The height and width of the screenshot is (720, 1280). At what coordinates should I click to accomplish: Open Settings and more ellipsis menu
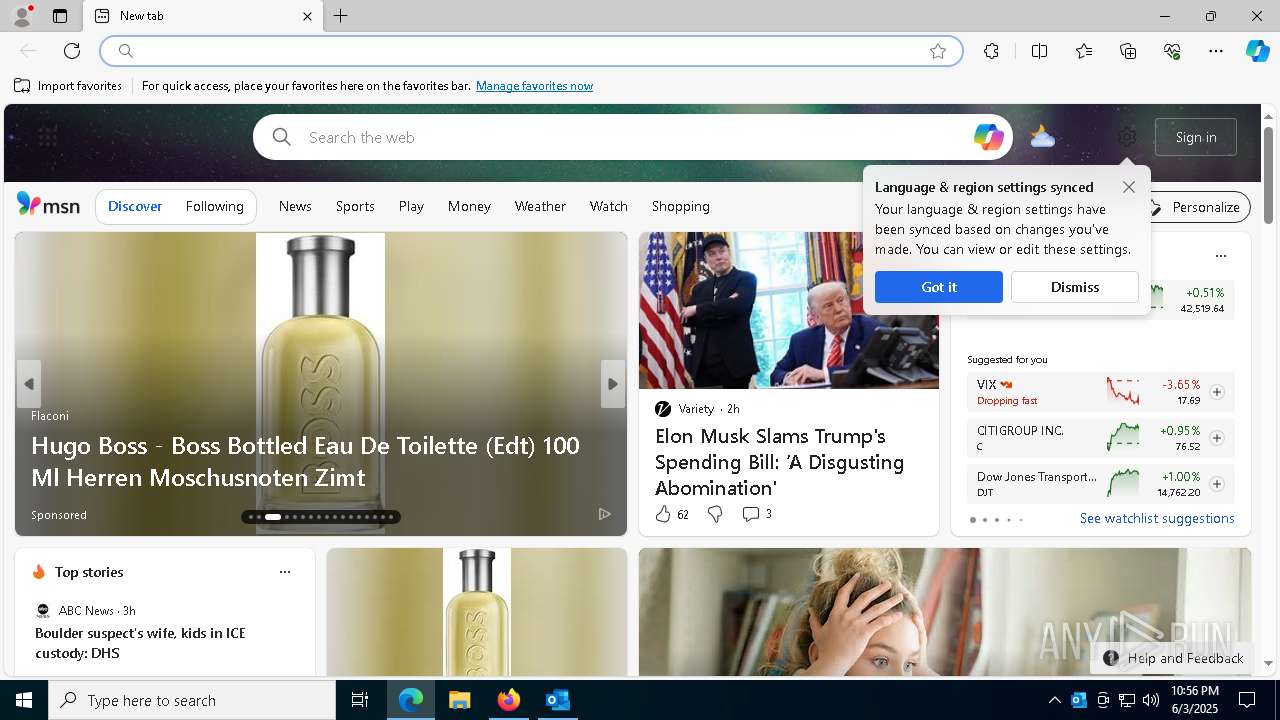tap(1216, 51)
